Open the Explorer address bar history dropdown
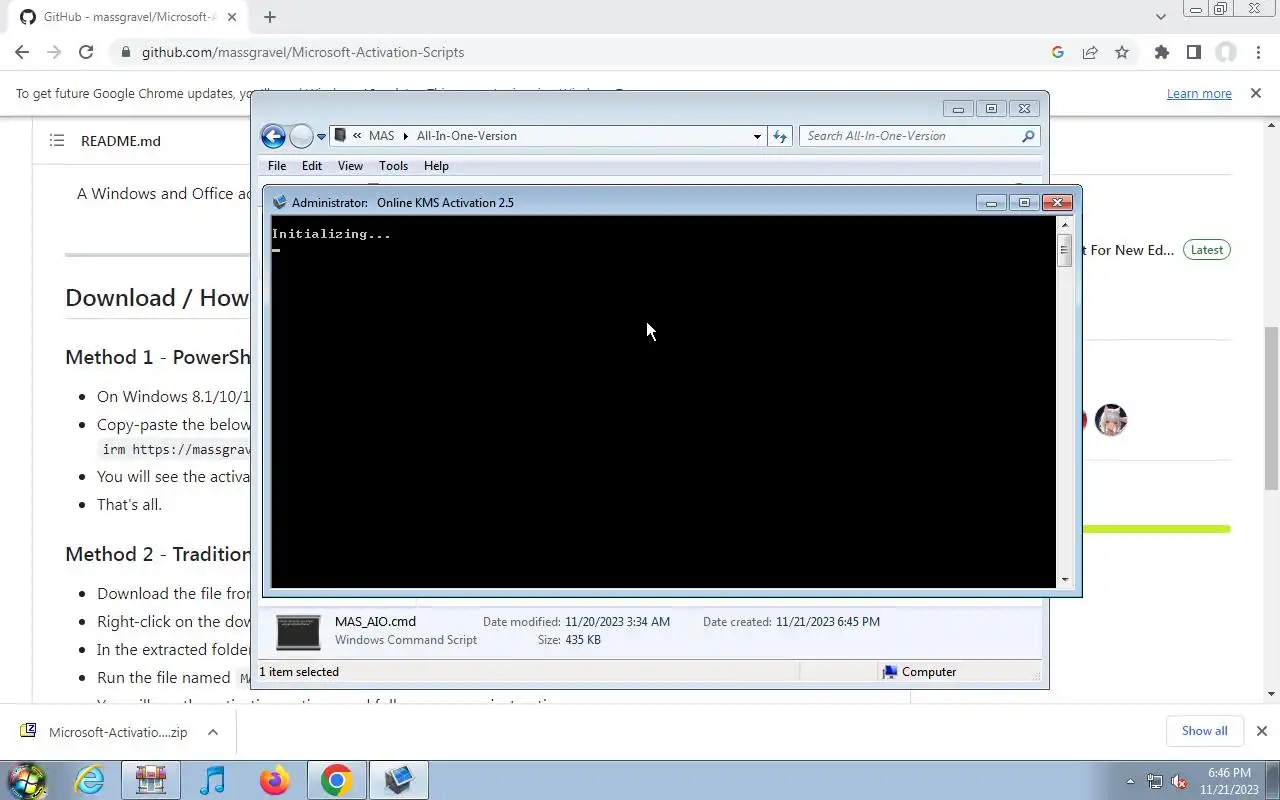Image resolution: width=1280 pixels, height=800 pixels. 757,137
